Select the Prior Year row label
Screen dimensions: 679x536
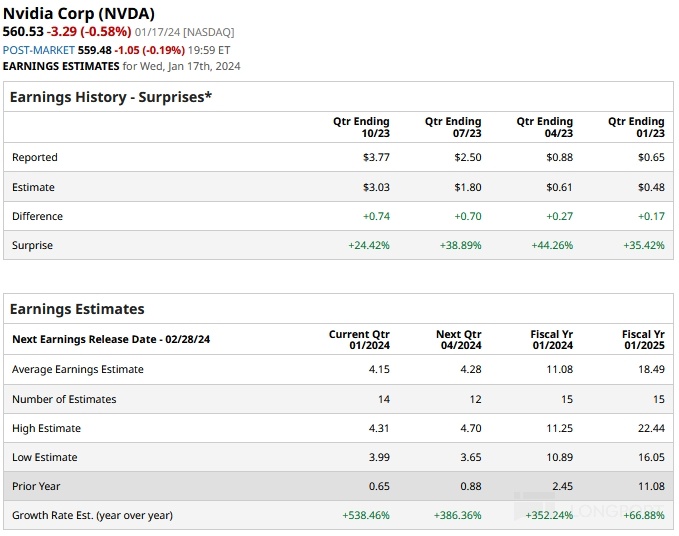click(37, 486)
